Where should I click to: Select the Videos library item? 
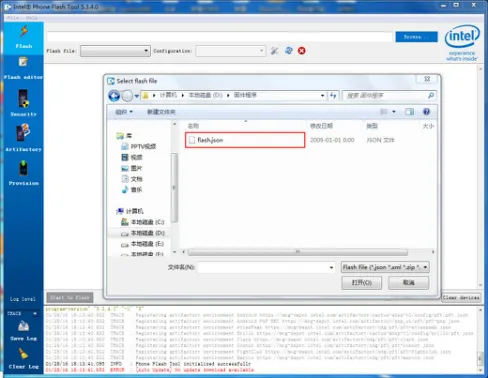[132, 157]
